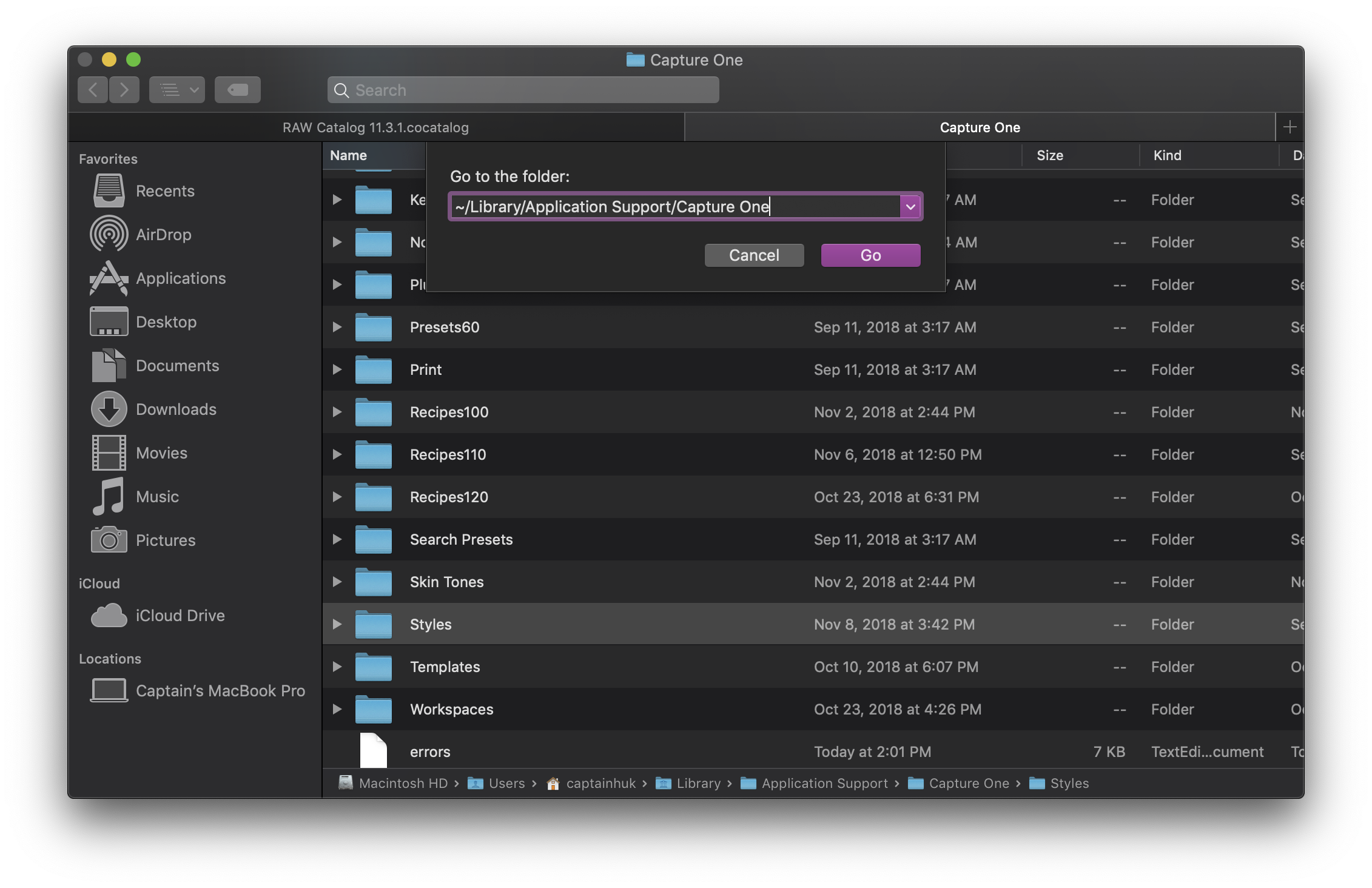Open a new Finder tab with the plus button
This screenshot has width=1372, height=888.
1290,127
